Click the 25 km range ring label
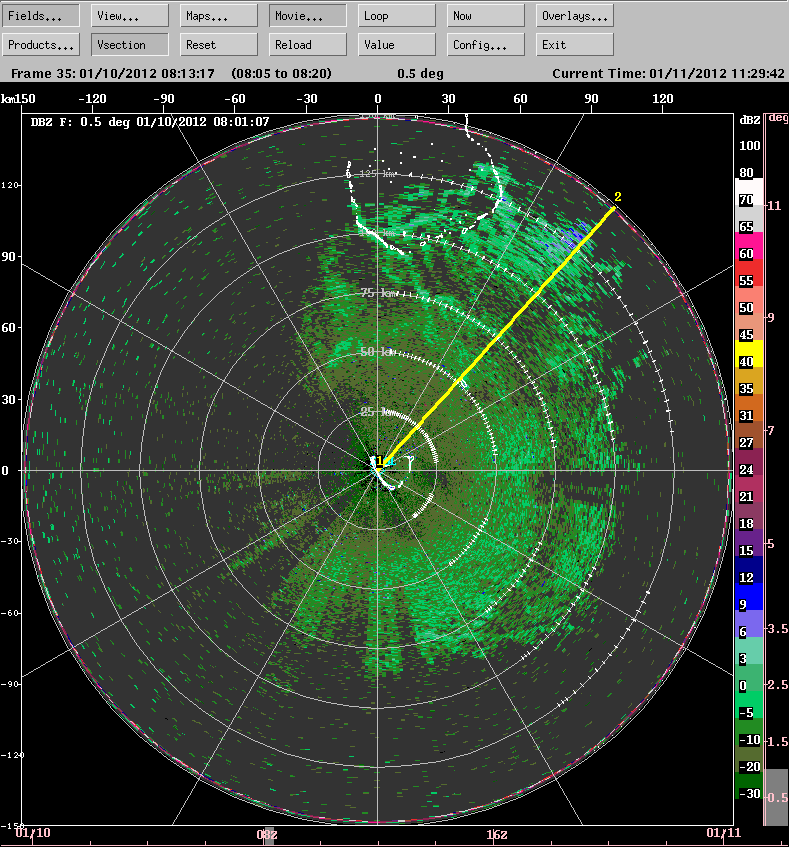 [x=375, y=412]
